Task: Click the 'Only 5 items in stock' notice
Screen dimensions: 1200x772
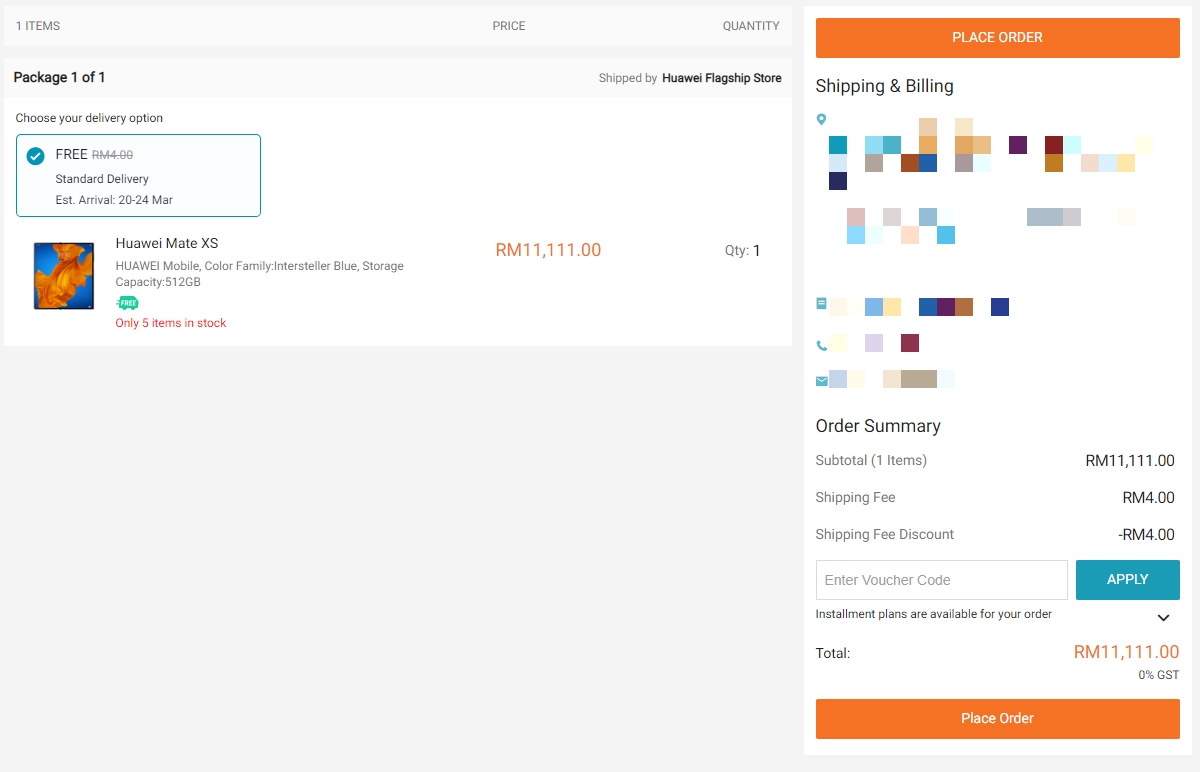Action: [171, 323]
